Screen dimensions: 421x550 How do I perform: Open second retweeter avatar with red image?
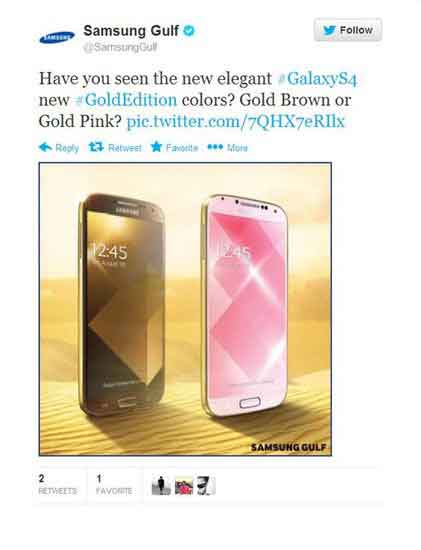click(x=184, y=485)
